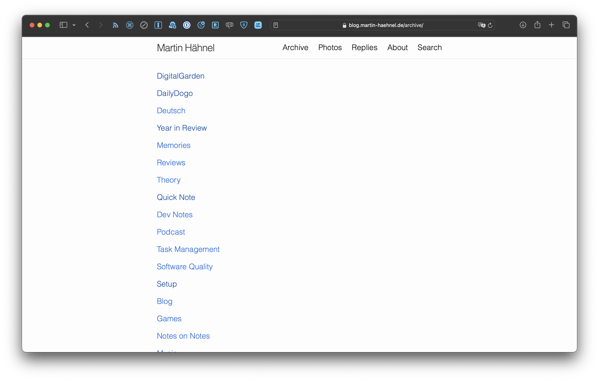The width and height of the screenshot is (599, 381).
Task: Open the Photos nav item
Action: pyautogui.click(x=330, y=47)
